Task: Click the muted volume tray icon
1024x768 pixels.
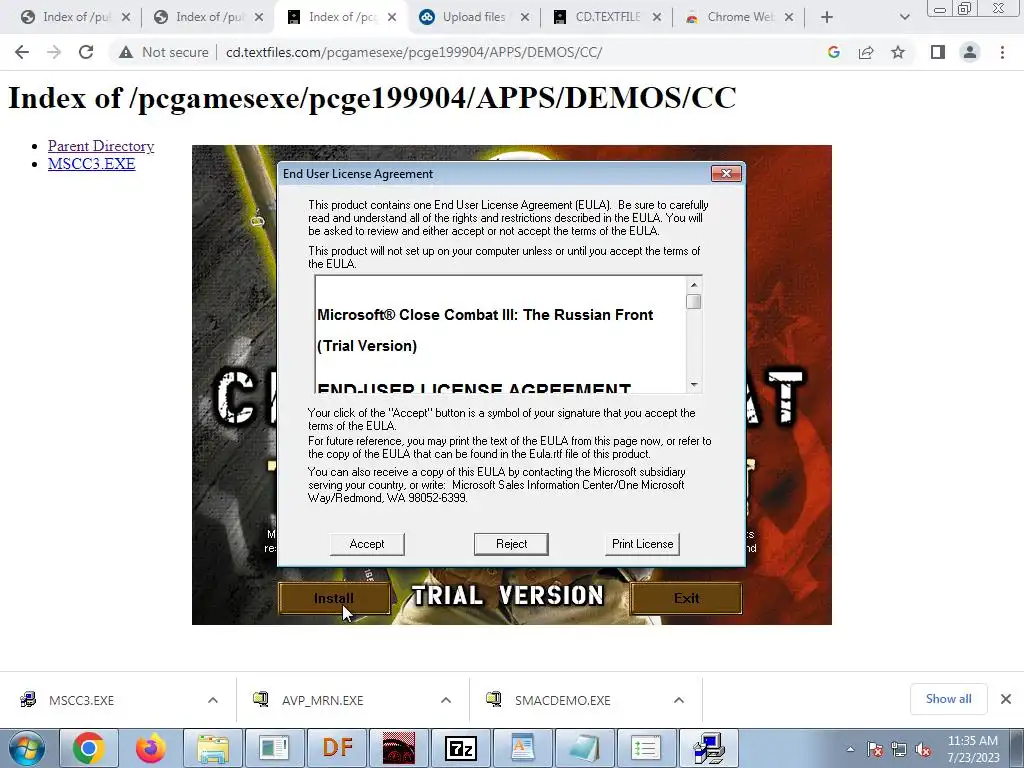Action: 923,749
